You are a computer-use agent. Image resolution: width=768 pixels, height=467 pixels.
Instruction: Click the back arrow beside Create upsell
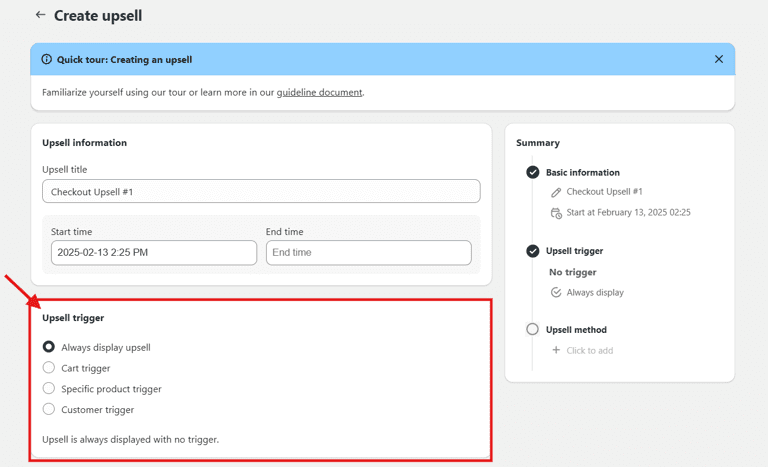point(40,15)
